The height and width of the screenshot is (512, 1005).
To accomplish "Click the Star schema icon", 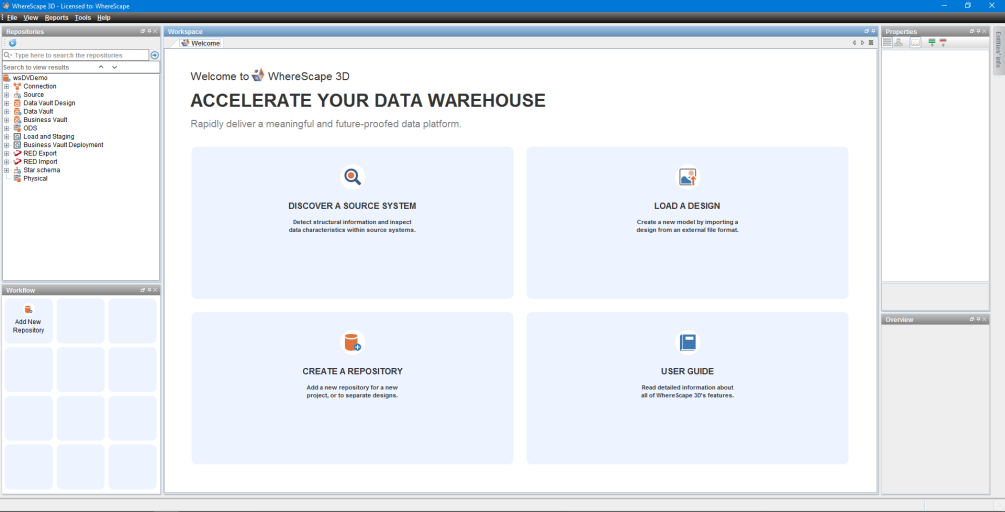I will pos(17,170).
